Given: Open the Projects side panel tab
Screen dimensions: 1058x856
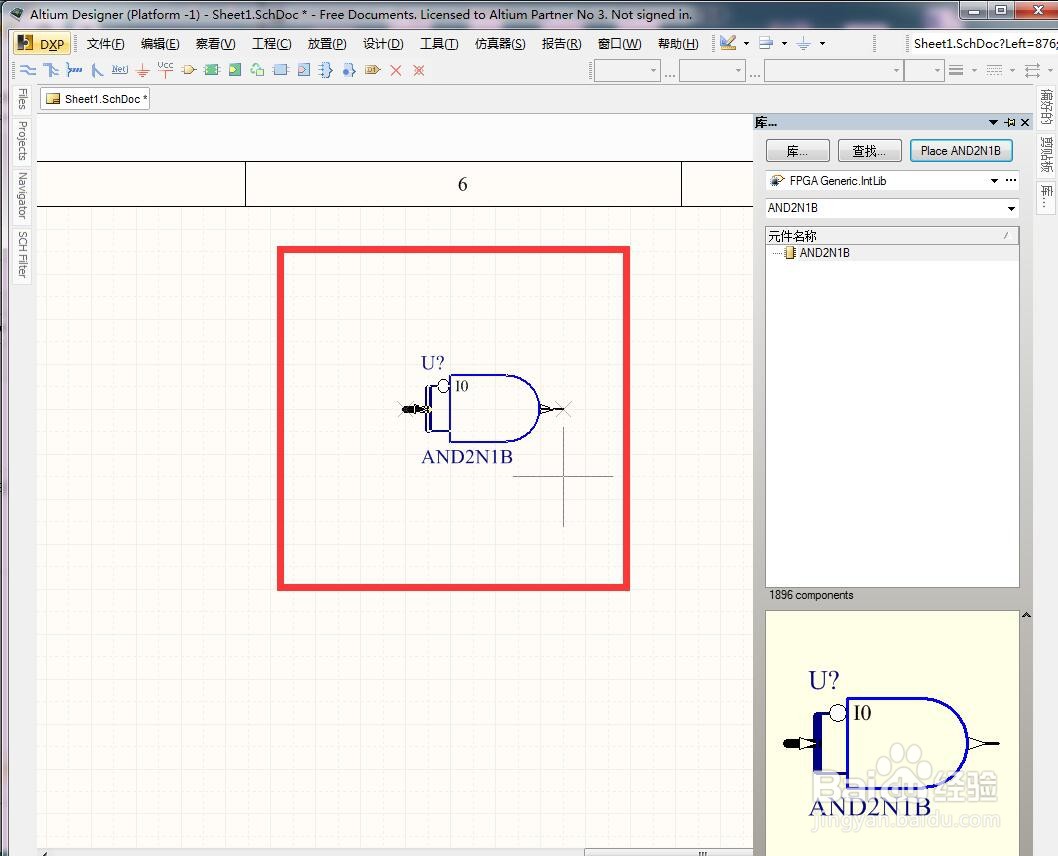Looking at the screenshot, I should point(22,141).
